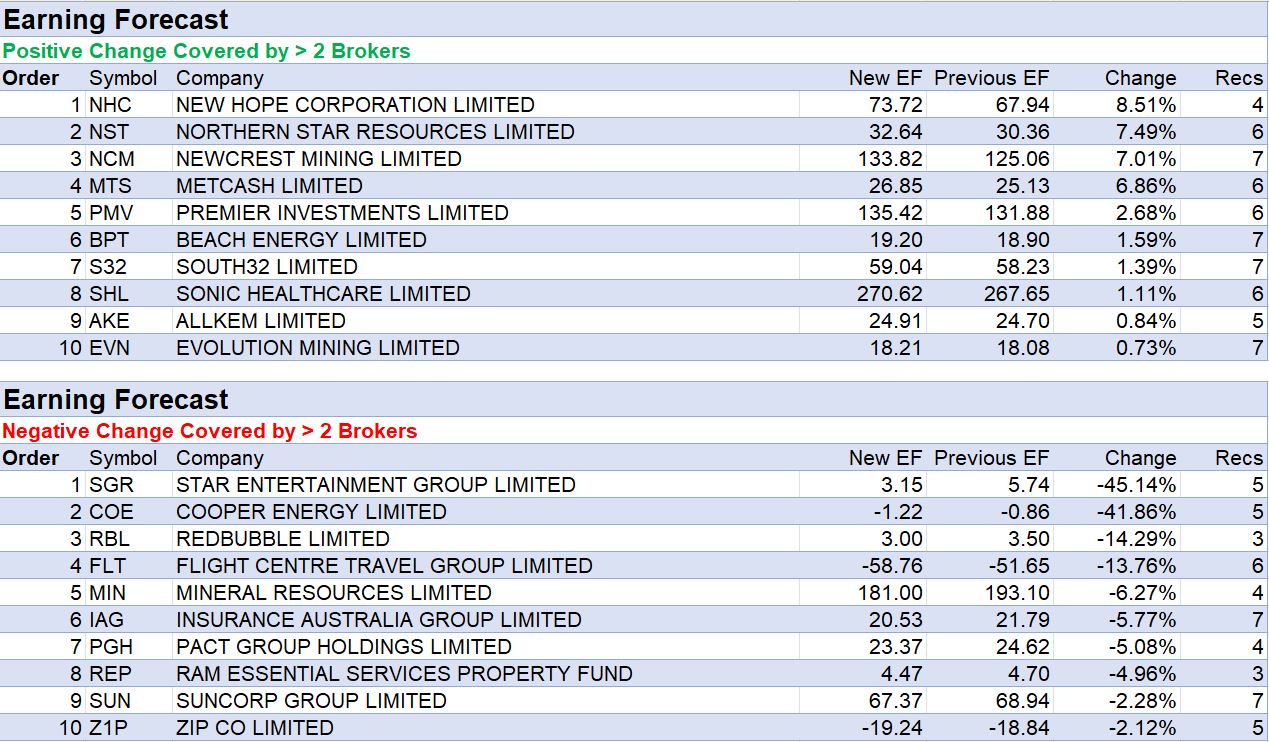Select the METCASH LIMITED cell
Viewport: 1269px width, 742px height.
[x=269, y=186]
